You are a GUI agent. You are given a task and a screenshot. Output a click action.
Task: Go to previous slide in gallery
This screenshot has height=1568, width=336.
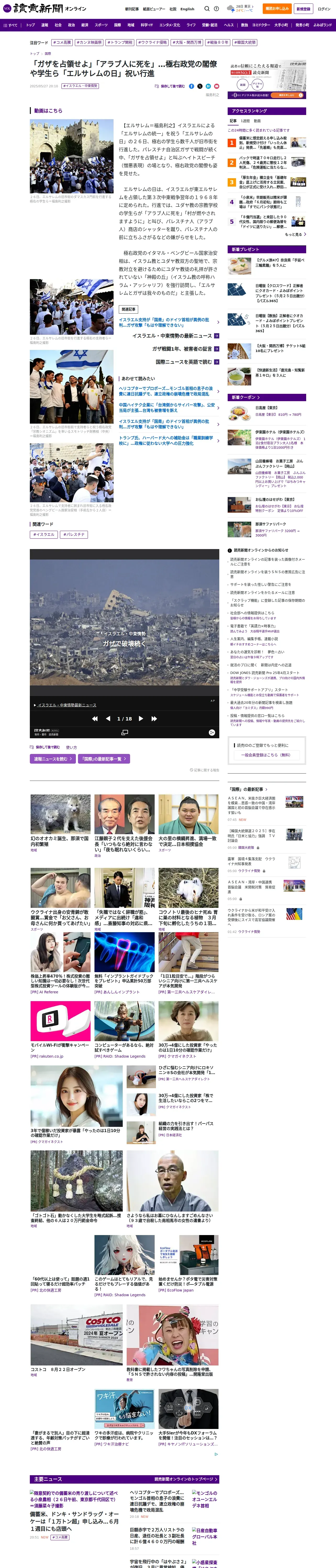pyautogui.click(x=108, y=719)
